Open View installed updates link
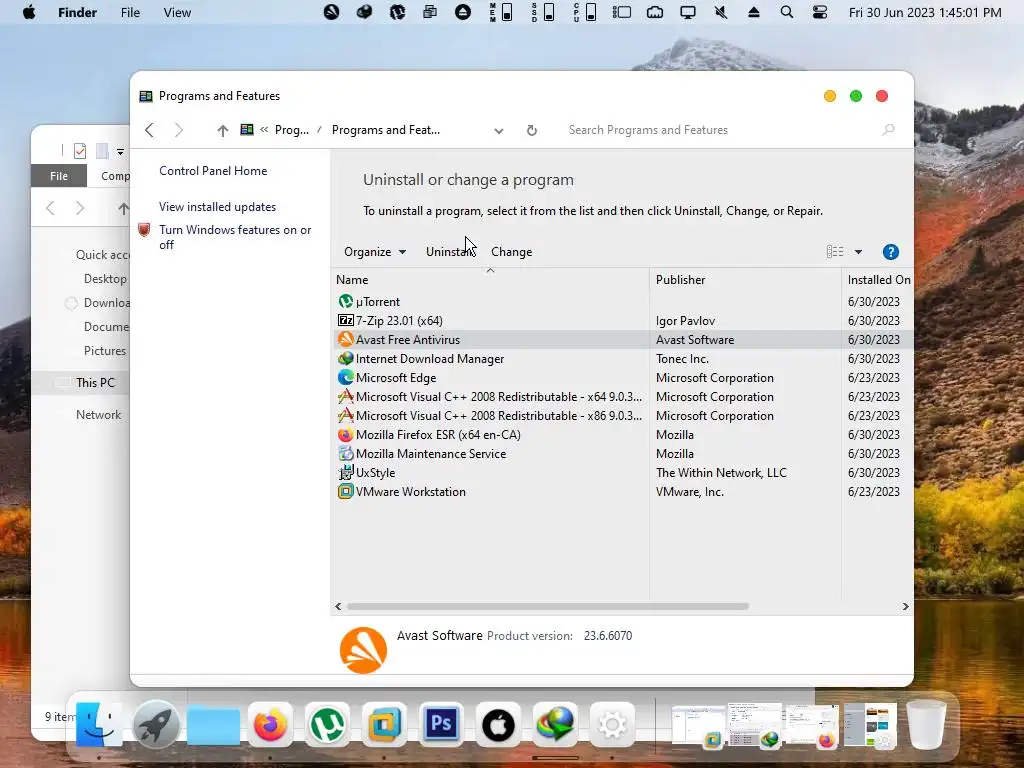 [217, 207]
